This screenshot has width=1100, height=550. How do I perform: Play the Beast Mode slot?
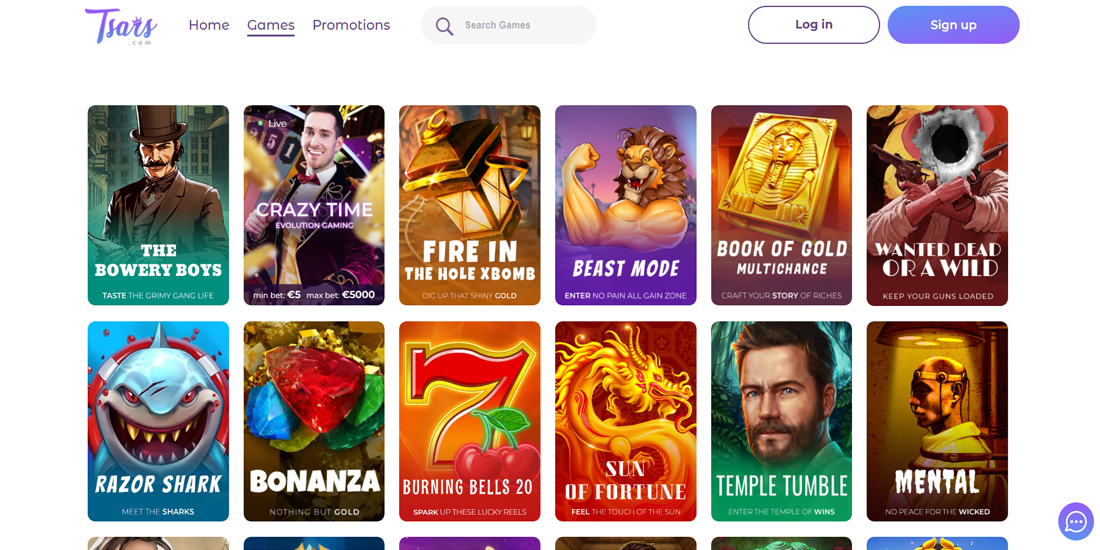(x=625, y=205)
